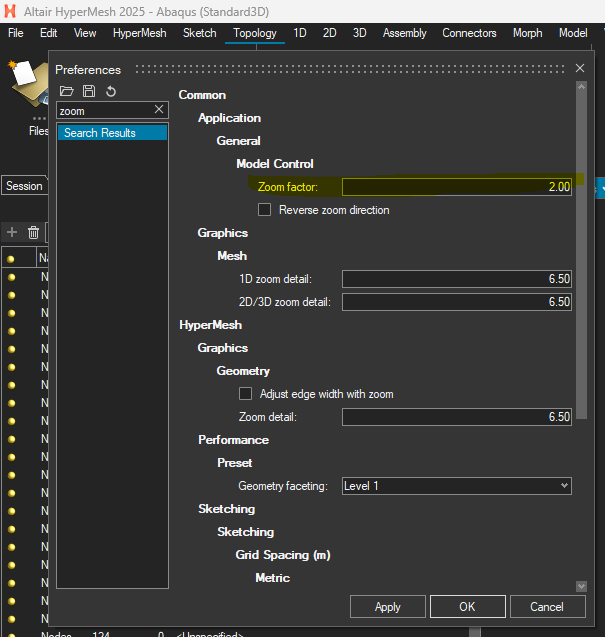
Task: Confirm preferences with OK button
Action: tap(468, 607)
